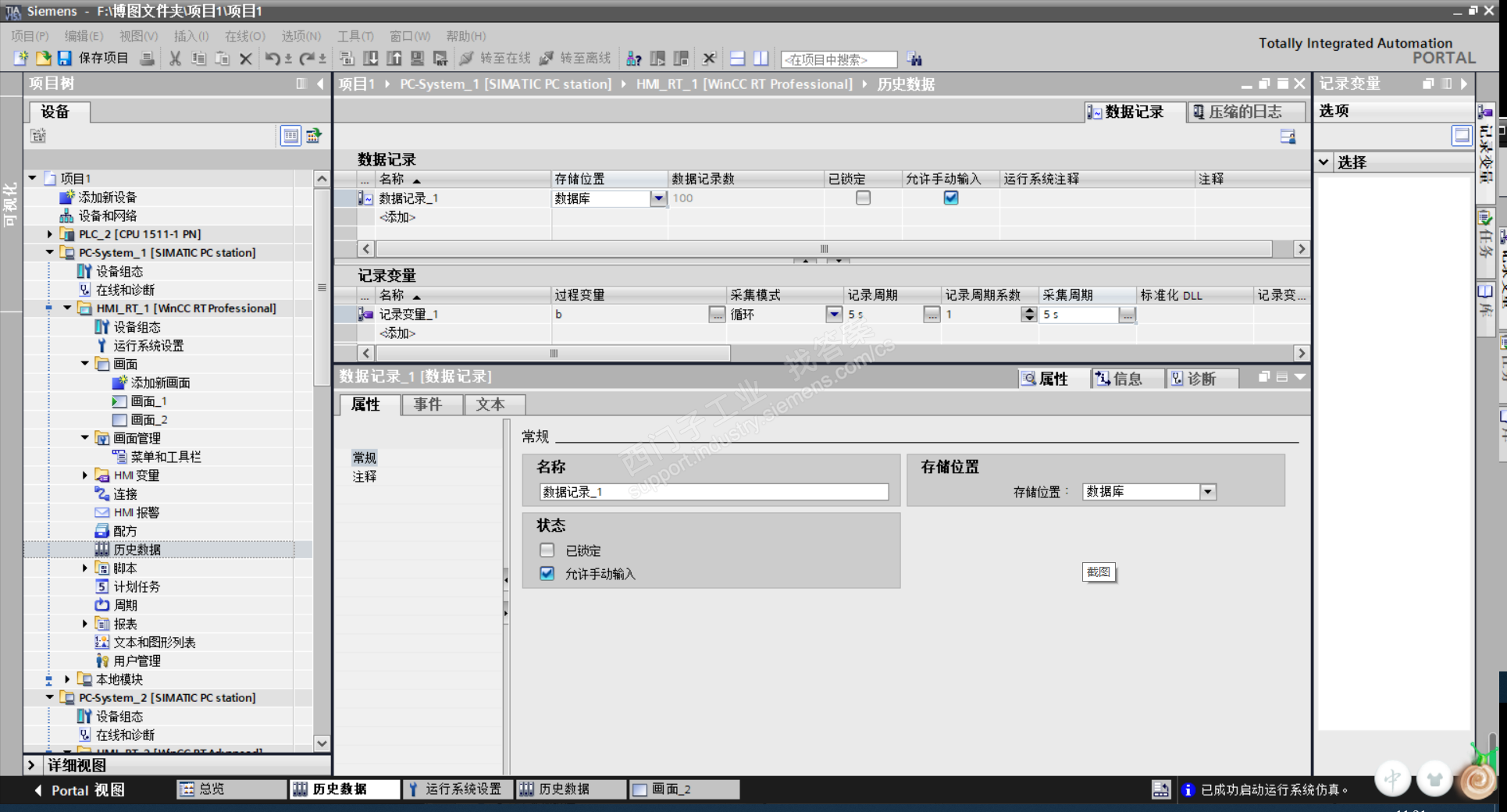
Task: Click the 转至离线 button
Action: point(575,59)
